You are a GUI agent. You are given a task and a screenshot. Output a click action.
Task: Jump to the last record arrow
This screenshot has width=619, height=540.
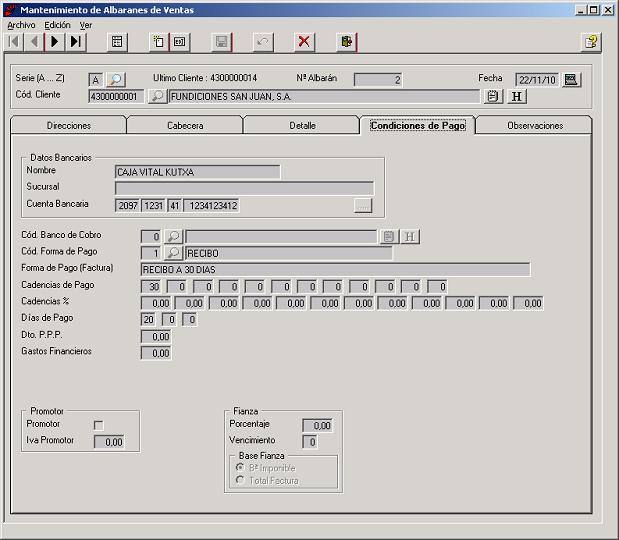[75, 41]
